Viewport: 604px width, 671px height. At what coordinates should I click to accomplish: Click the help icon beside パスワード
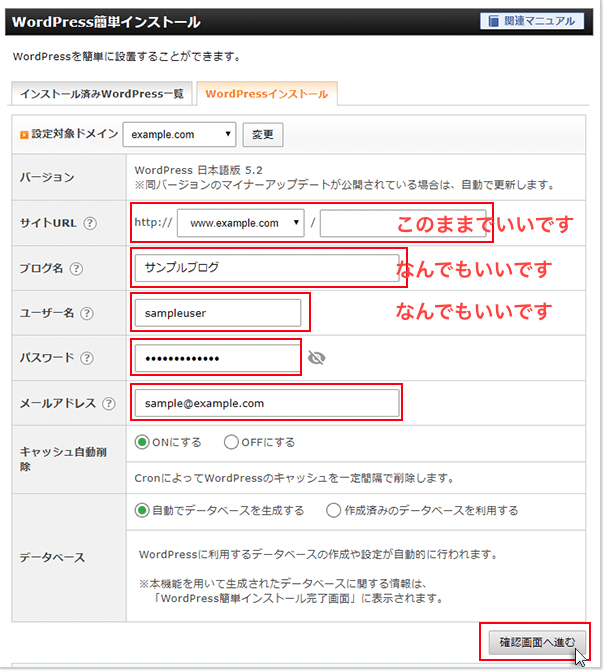(87, 358)
